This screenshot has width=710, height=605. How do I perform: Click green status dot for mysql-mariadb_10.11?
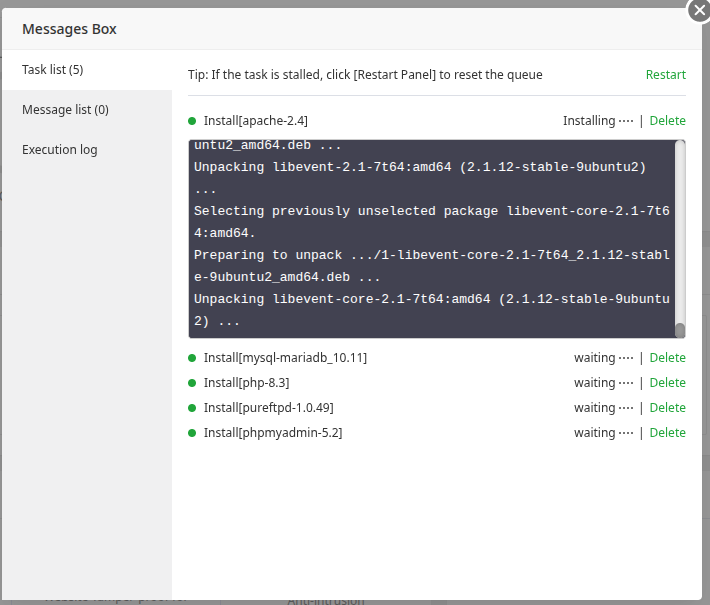coord(192,358)
